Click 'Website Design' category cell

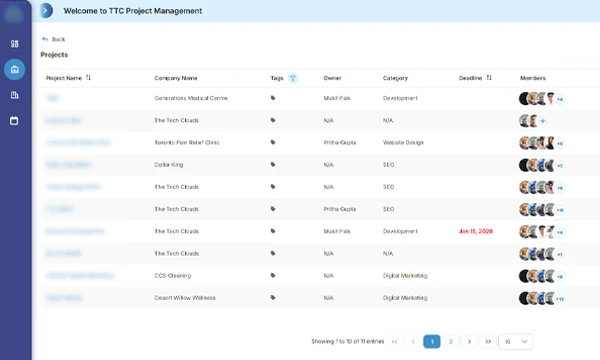pyautogui.click(x=403, y=143)
